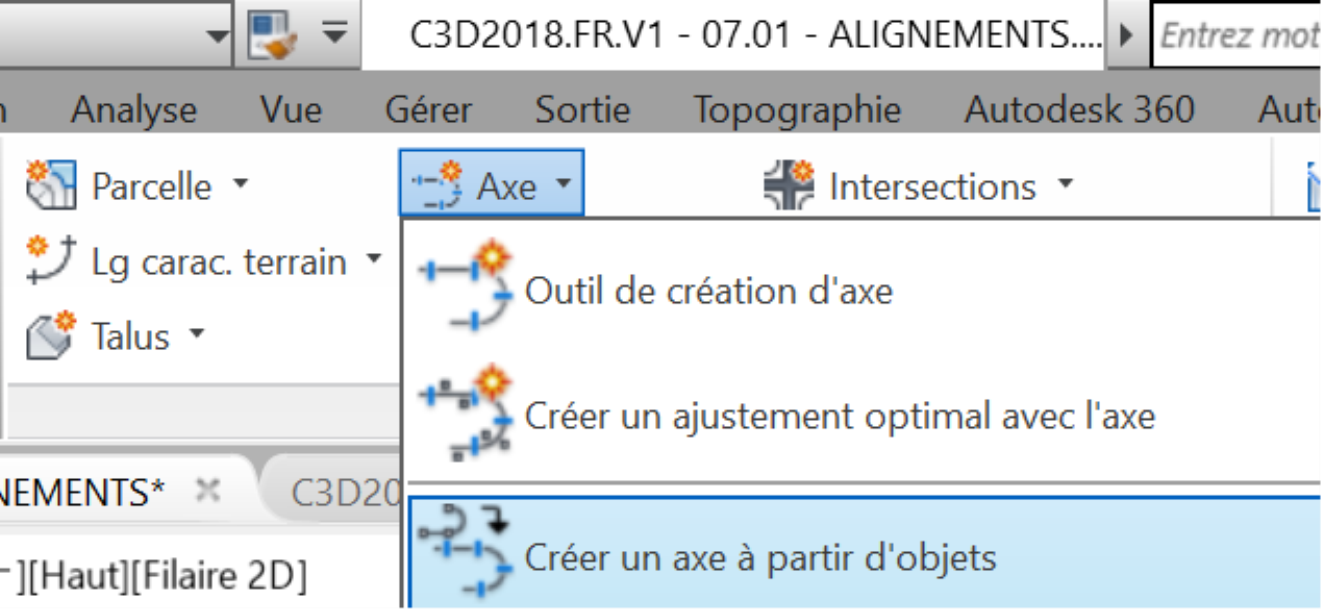Click the Talus grading icon
This screenshot has height=609, width=1321.
(x=51, y=335)
